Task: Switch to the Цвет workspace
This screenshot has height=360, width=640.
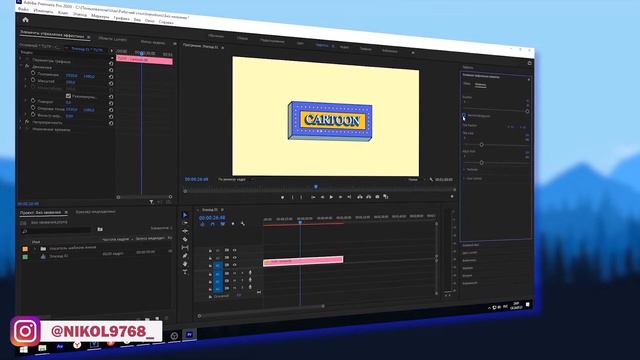Action: pos(300,43)
